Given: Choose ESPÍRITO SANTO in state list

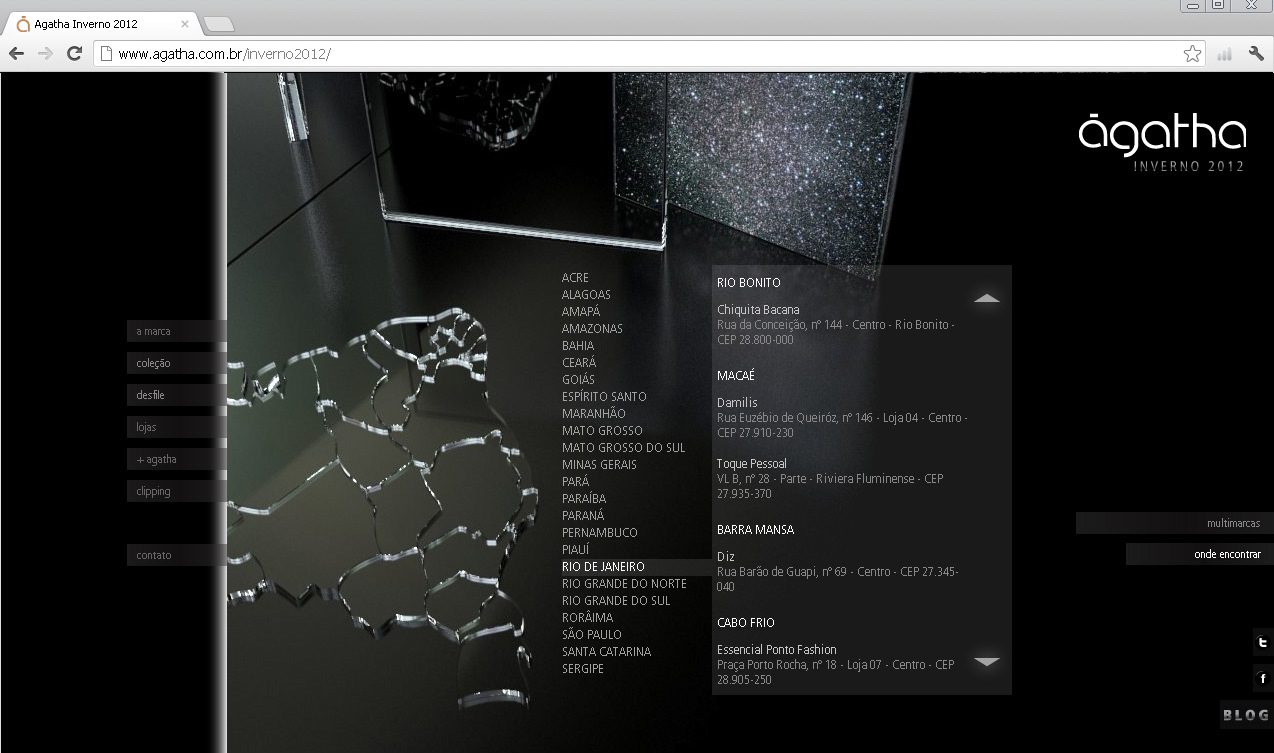Looking at the screenshot, I should click(x=604, y=397).
